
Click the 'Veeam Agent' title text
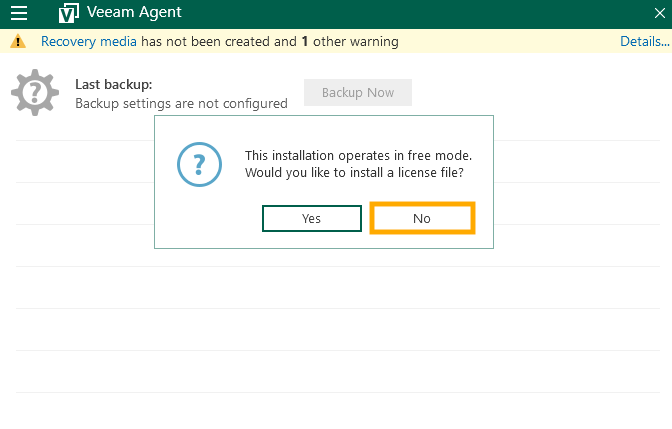(134, 14)
